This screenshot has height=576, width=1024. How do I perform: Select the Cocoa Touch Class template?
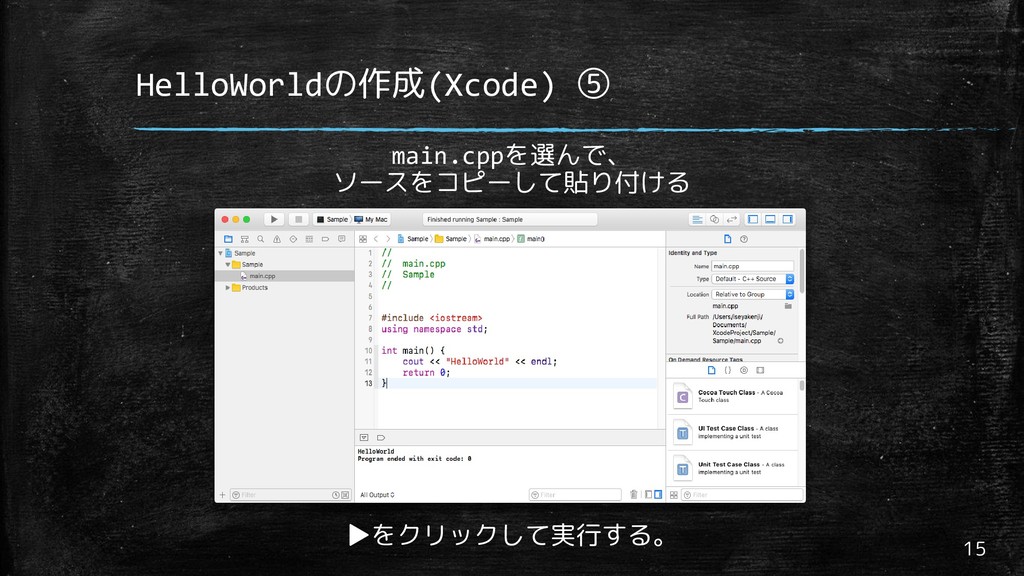point(732,396)
